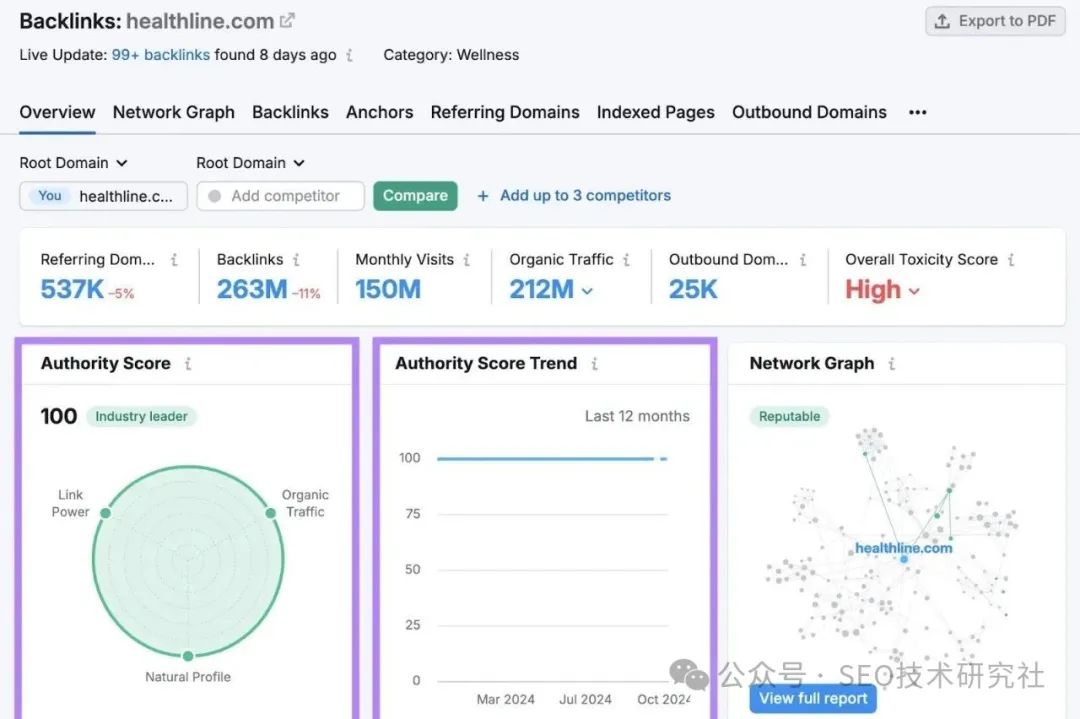This screenshot has height=719, width=1080.
Task: Click info icon beside Organic Traffic
Action: [626, 260]
